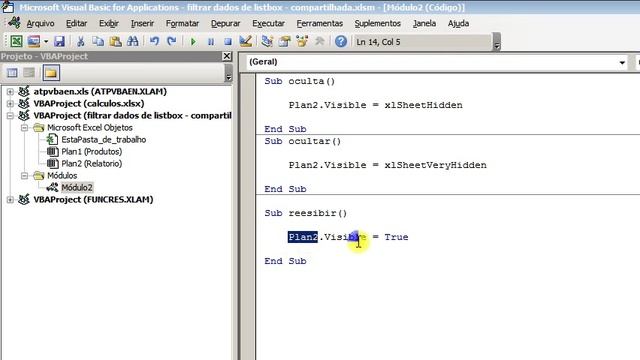Viewport: 640px width, 360px height.
Task: Undo the last action
Action: [x=154, y=41]
